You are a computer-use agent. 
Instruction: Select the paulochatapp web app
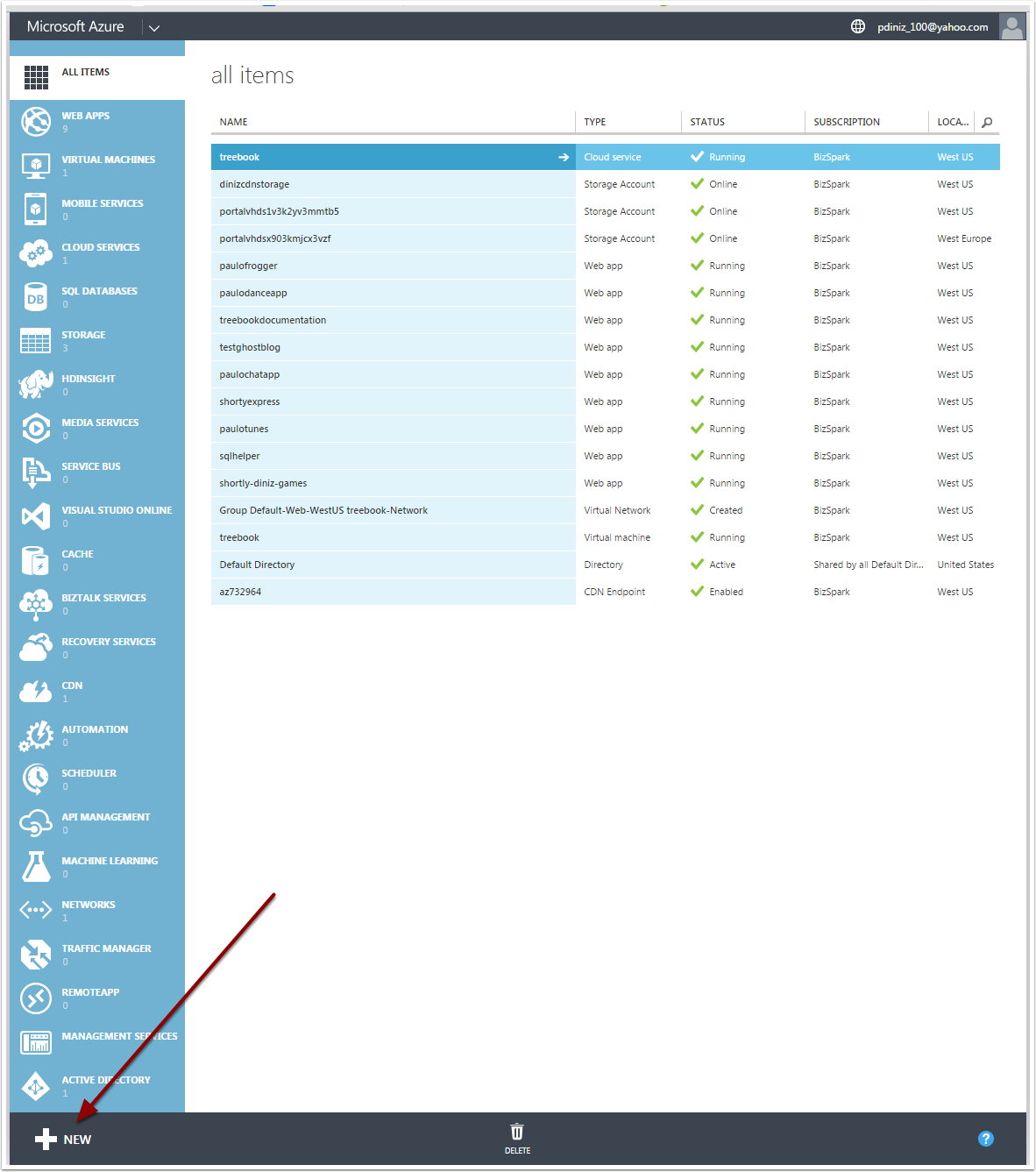[x=606, y=374]
